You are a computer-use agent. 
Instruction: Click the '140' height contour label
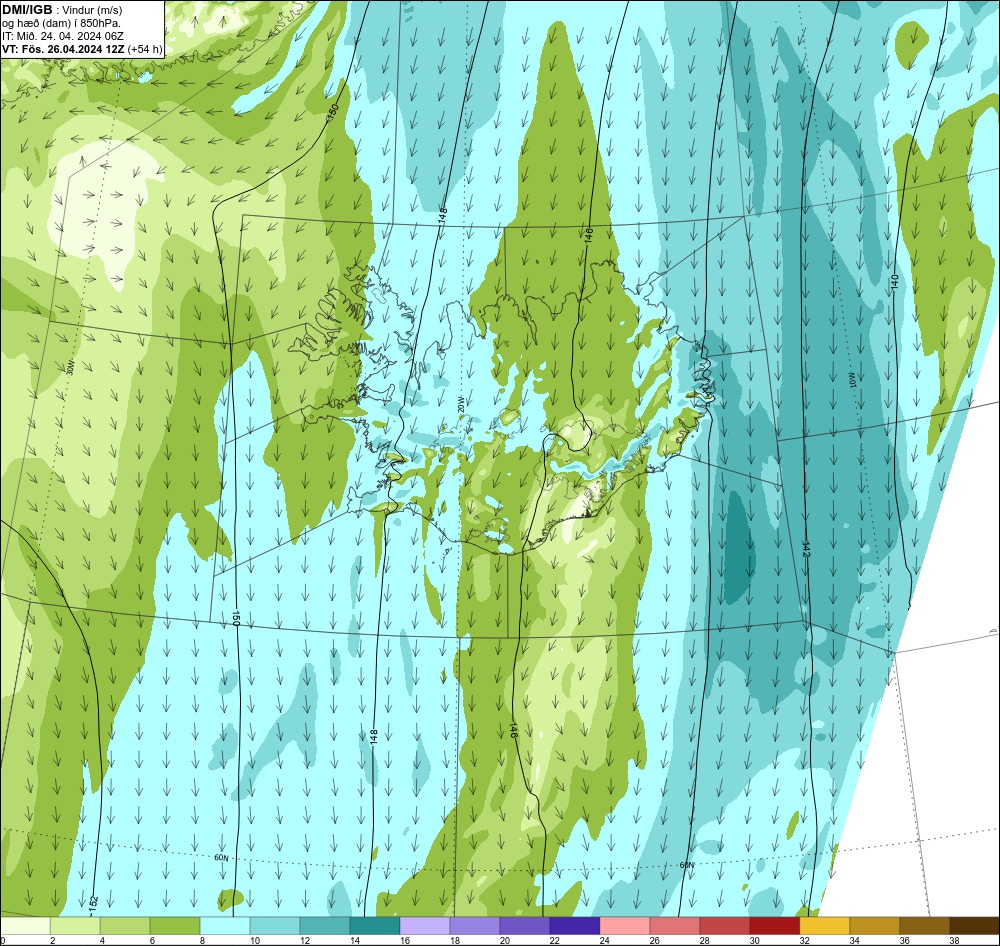pyautogui.click(x=894, y=282)
